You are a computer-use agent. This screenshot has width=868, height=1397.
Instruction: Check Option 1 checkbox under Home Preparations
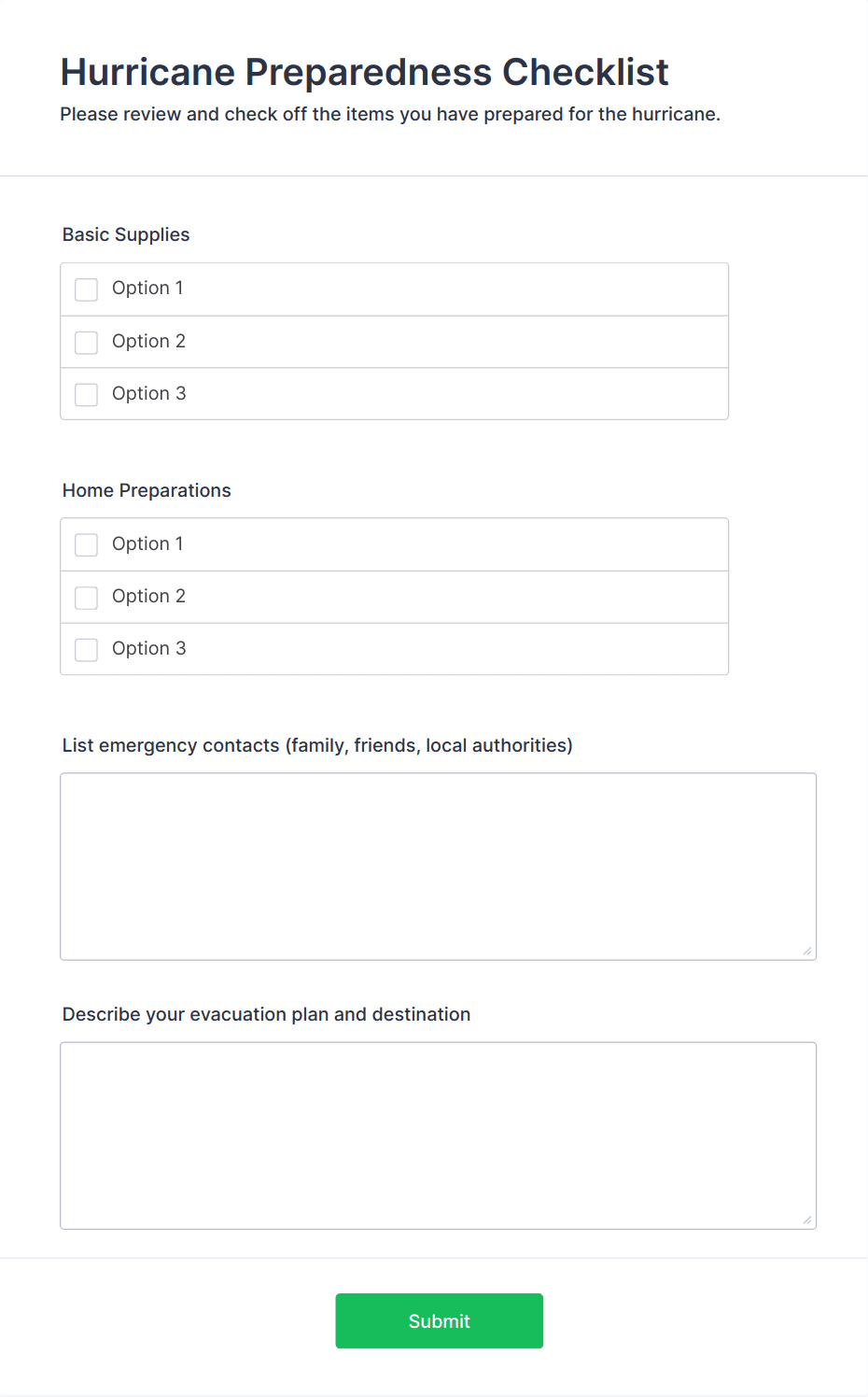(87, 544)
